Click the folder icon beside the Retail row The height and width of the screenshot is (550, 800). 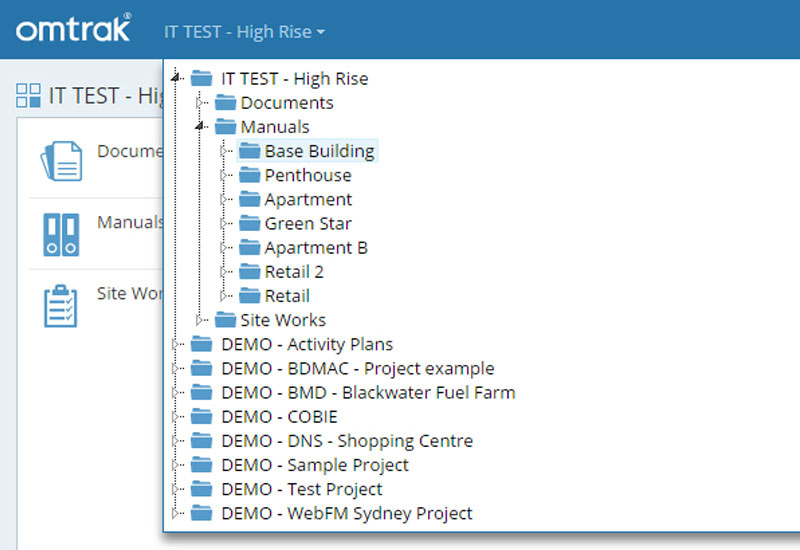[x=249, y=295]
